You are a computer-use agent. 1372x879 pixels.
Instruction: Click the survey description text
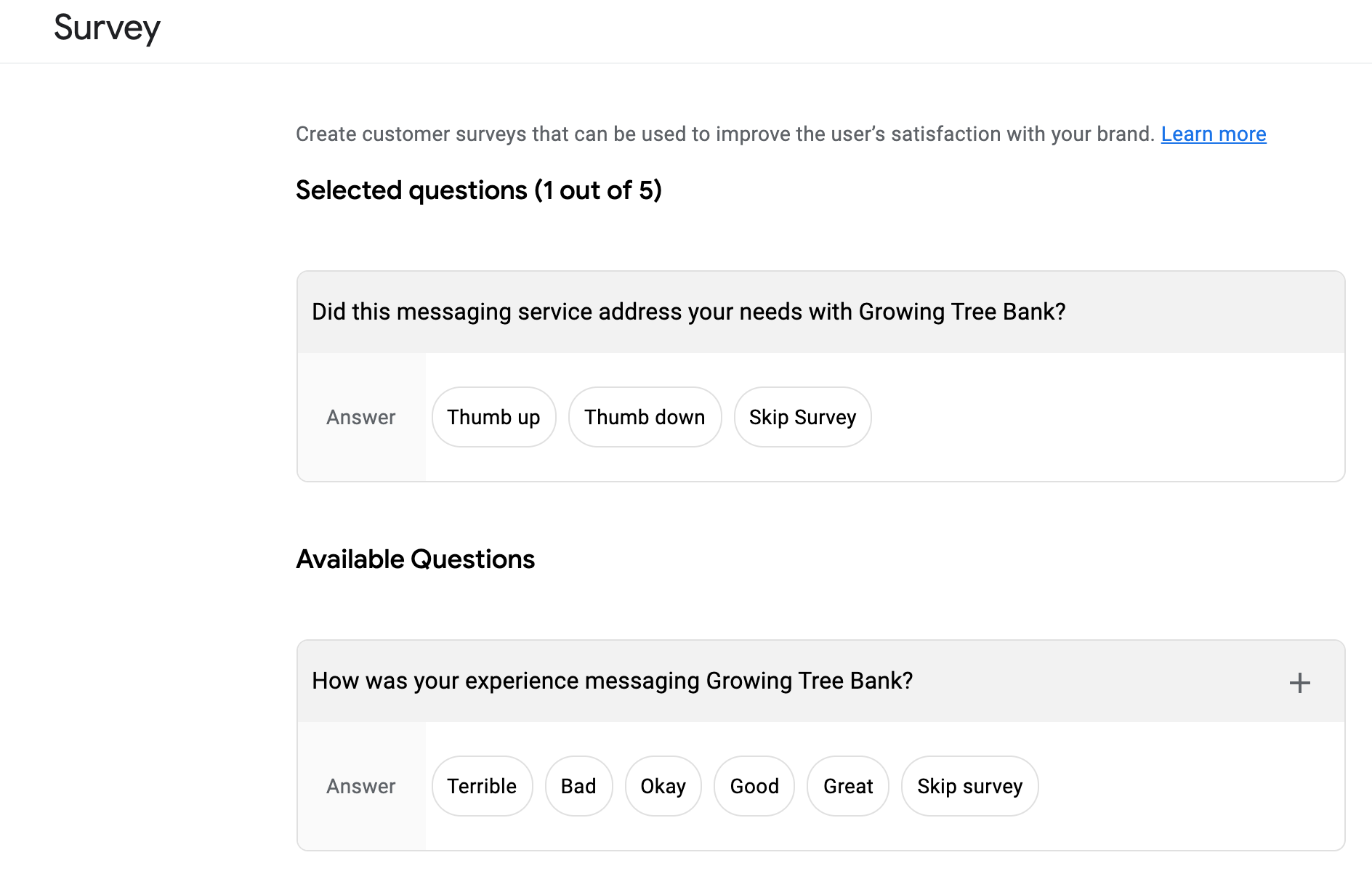coord(725,134)
